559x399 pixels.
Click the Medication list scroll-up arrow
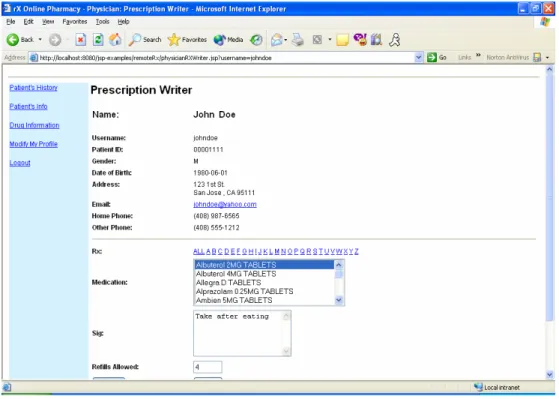point(339,265)
